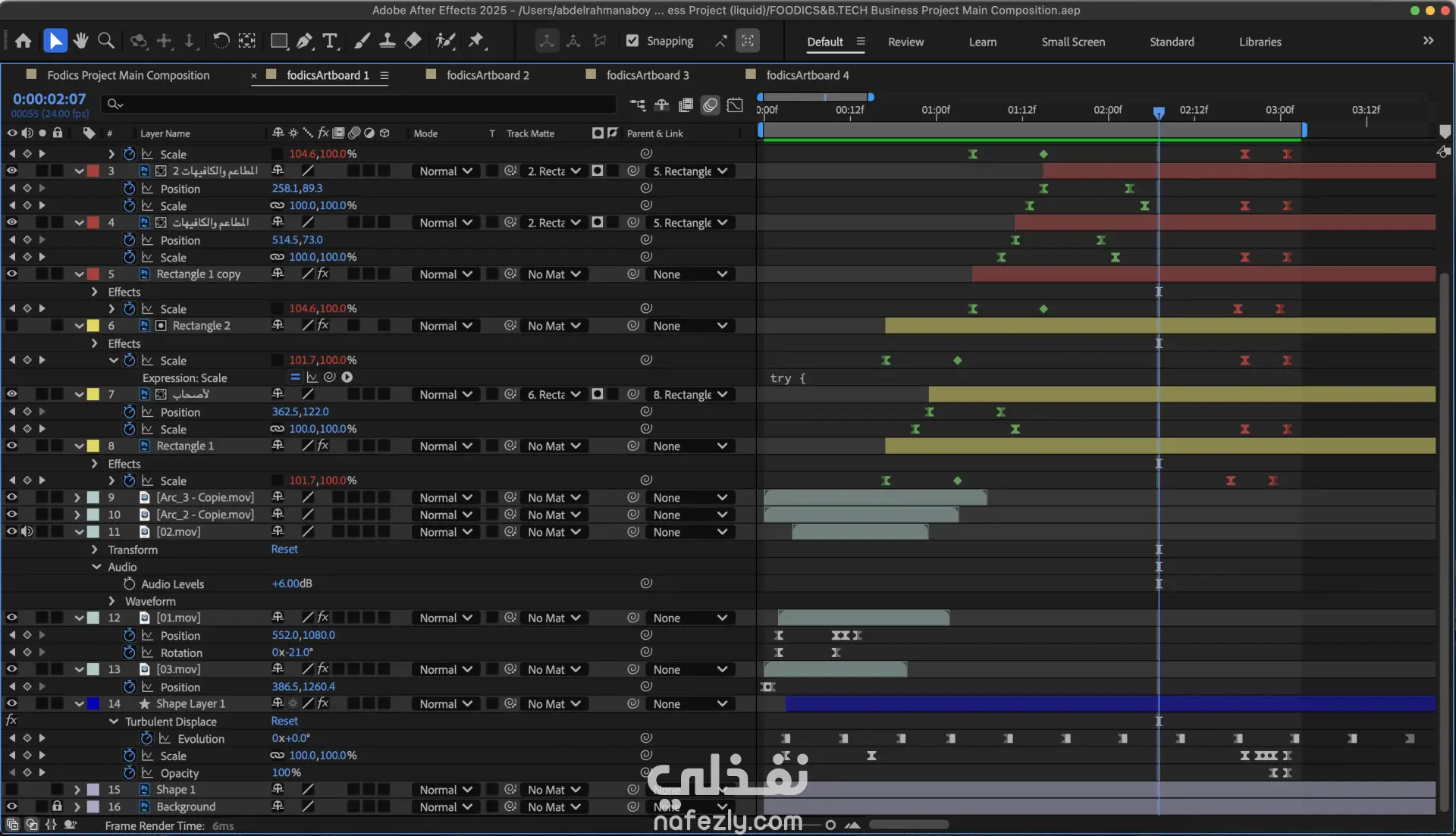Click the Home icon in toolbar
Viewport: 1456px width, 836px height.
pyautogui.click(x=24, y=41)
